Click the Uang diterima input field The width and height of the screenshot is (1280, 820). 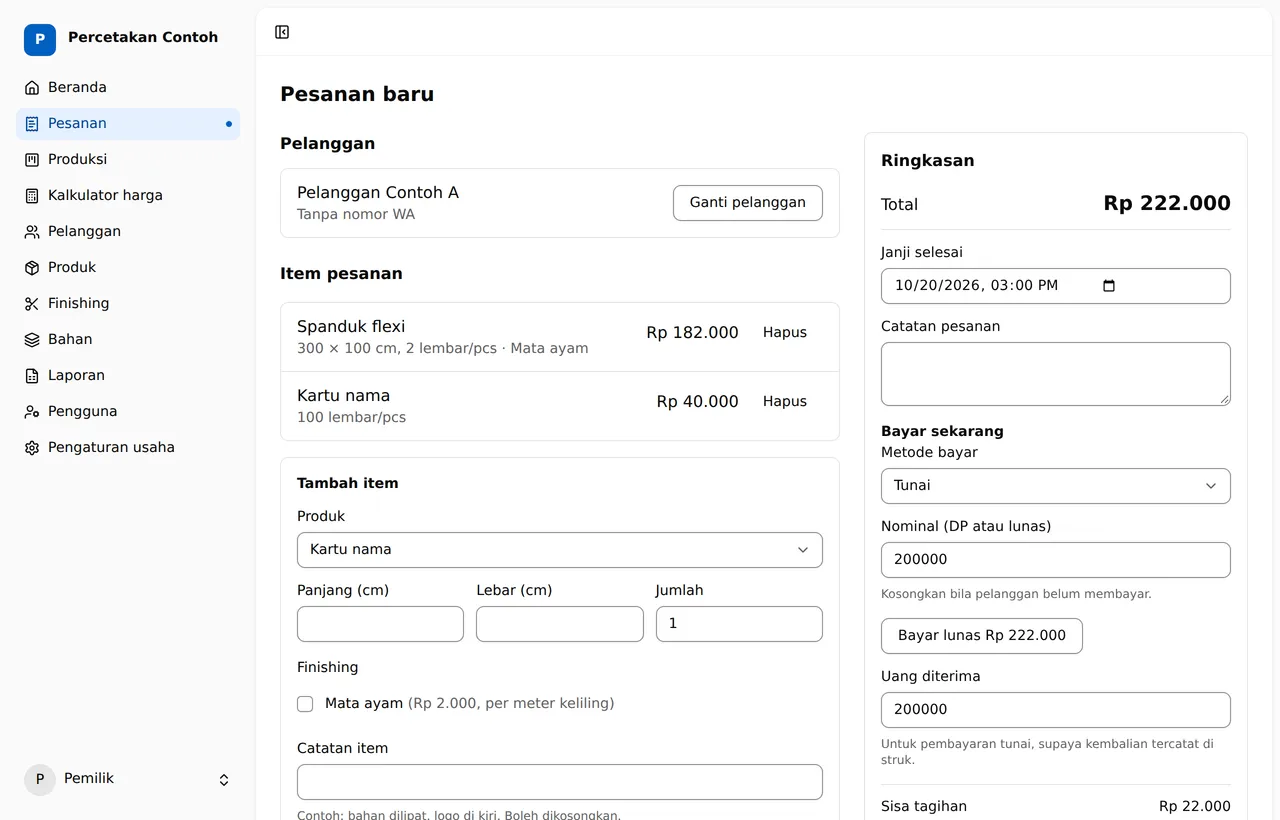(1056, 710)
